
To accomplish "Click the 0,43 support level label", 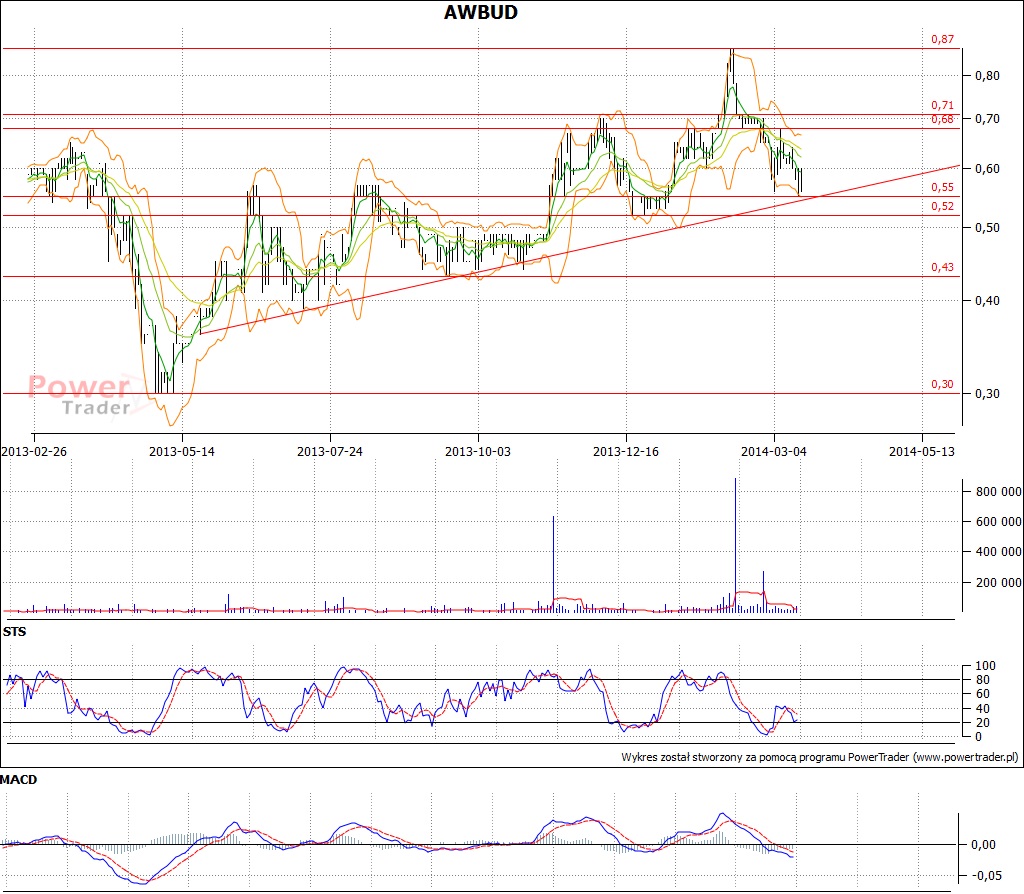I will [x=942, y=267].
